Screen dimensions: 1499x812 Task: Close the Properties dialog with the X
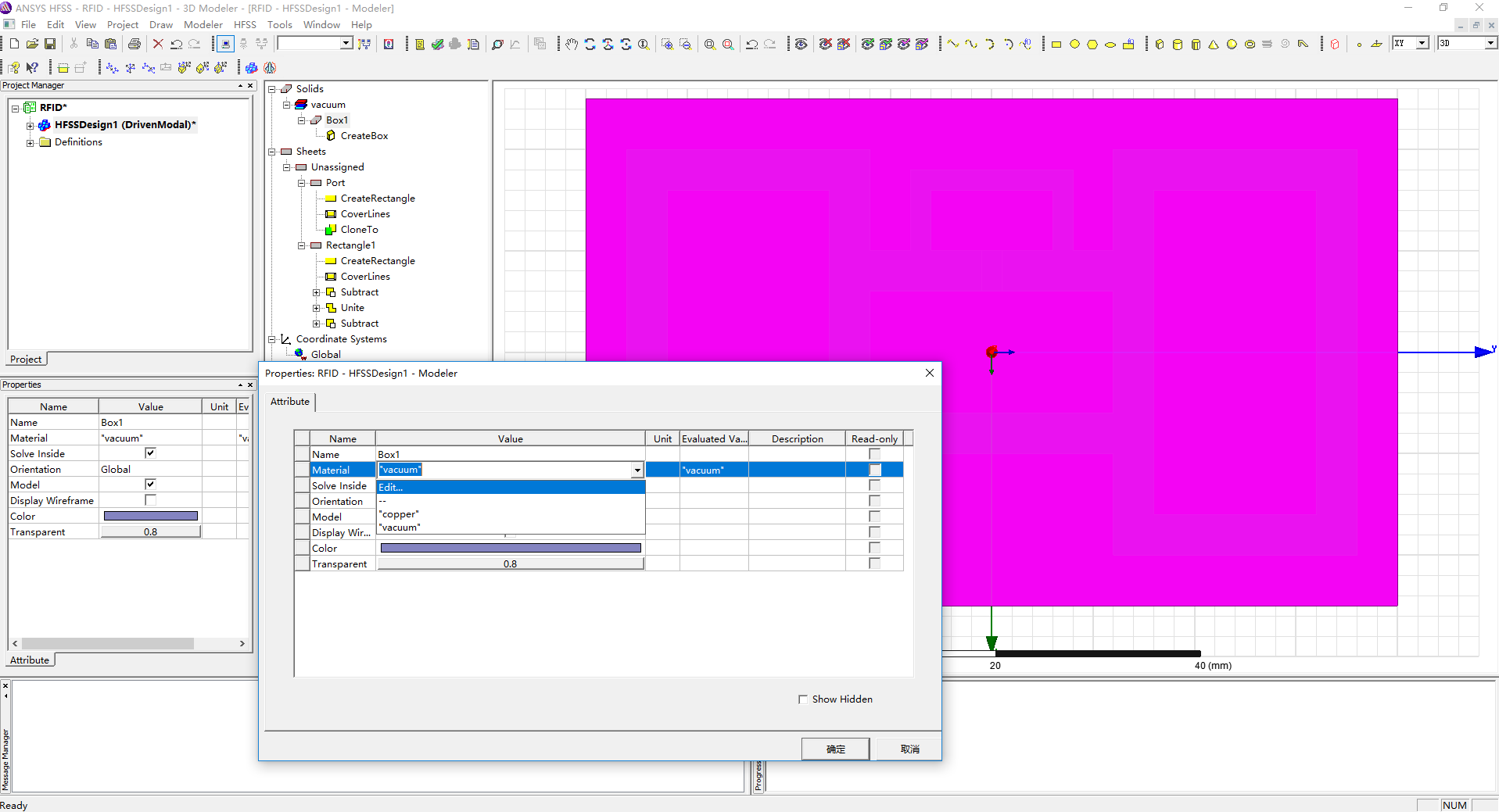(930, 373)
